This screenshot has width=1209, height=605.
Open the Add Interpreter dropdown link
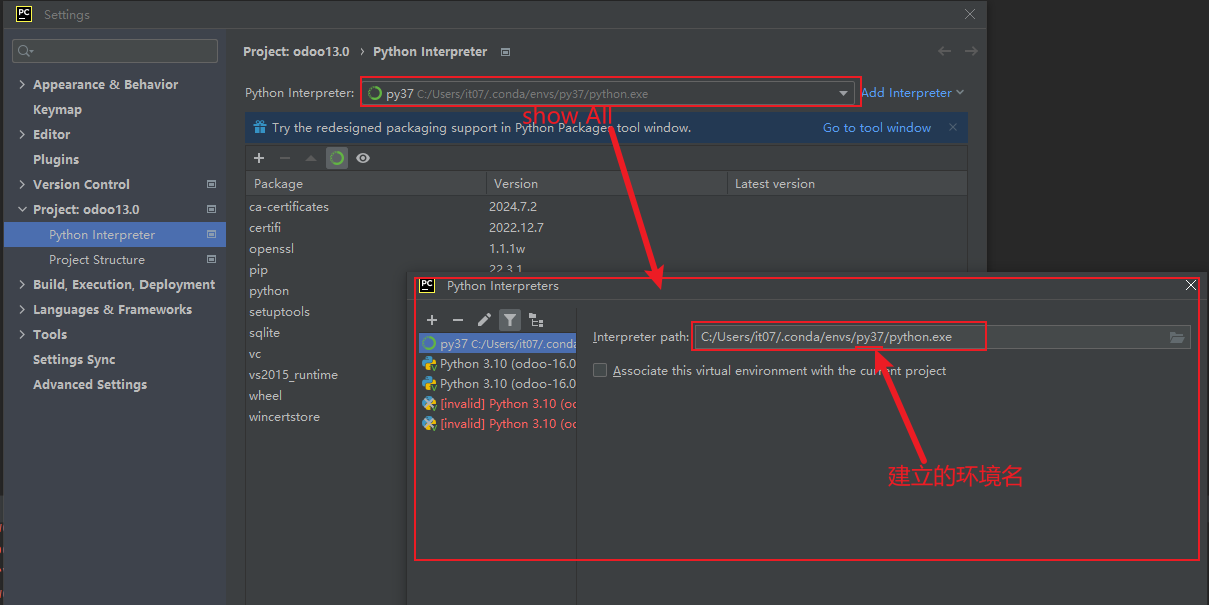(912, 93)
